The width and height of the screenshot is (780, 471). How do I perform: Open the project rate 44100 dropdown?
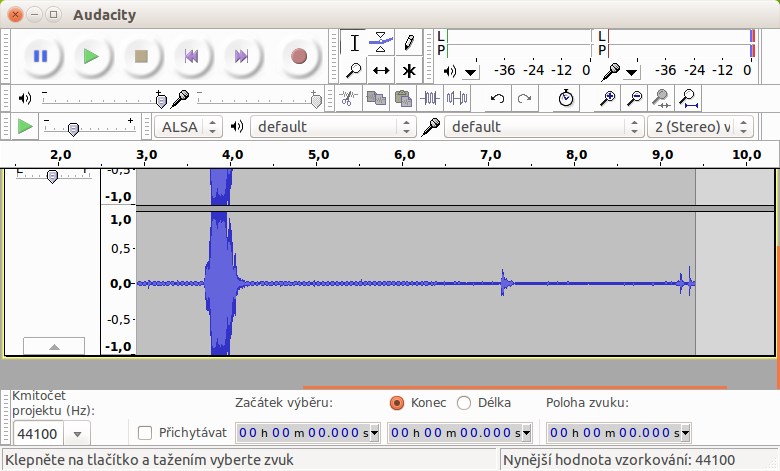[77, 434]
